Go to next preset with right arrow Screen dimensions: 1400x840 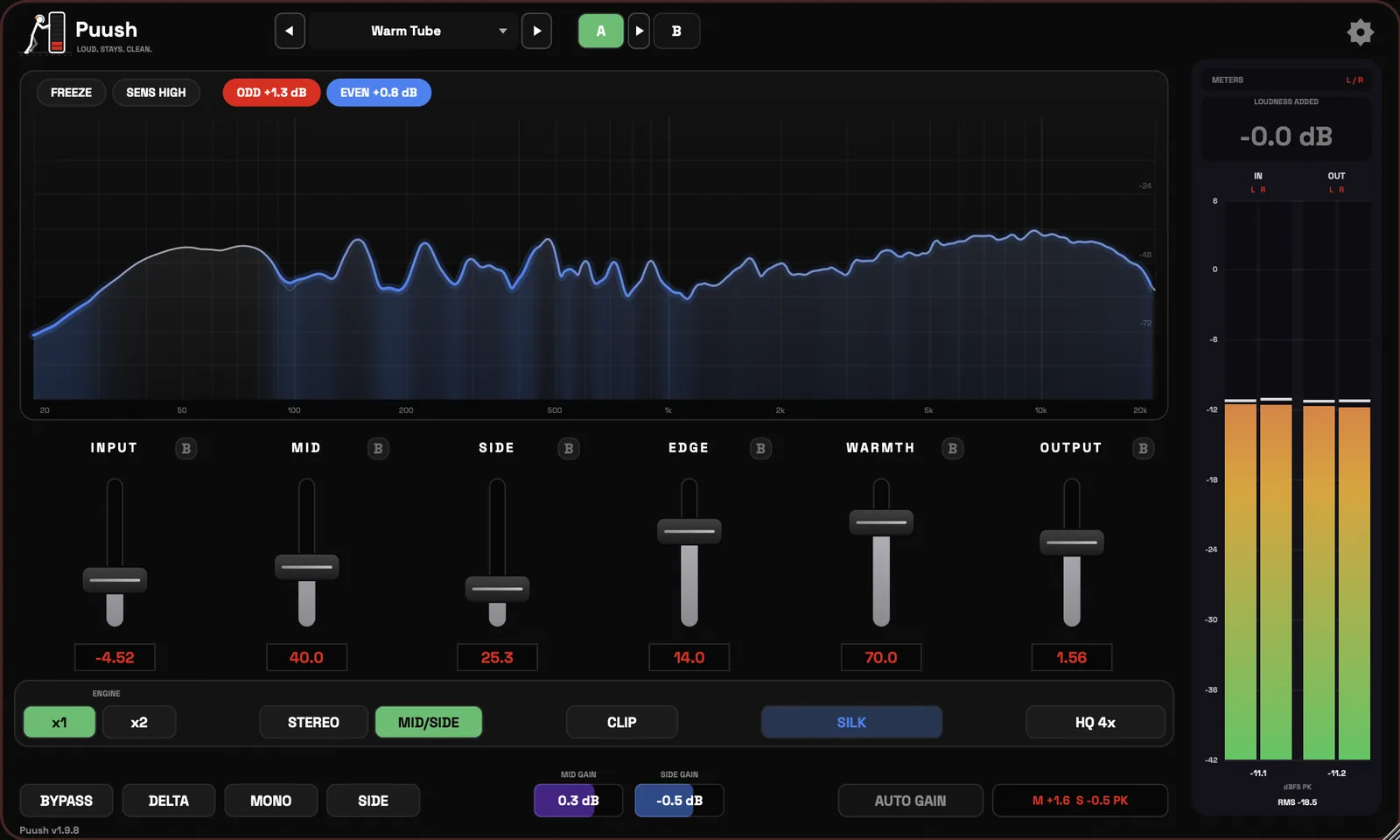pos(536,31)
